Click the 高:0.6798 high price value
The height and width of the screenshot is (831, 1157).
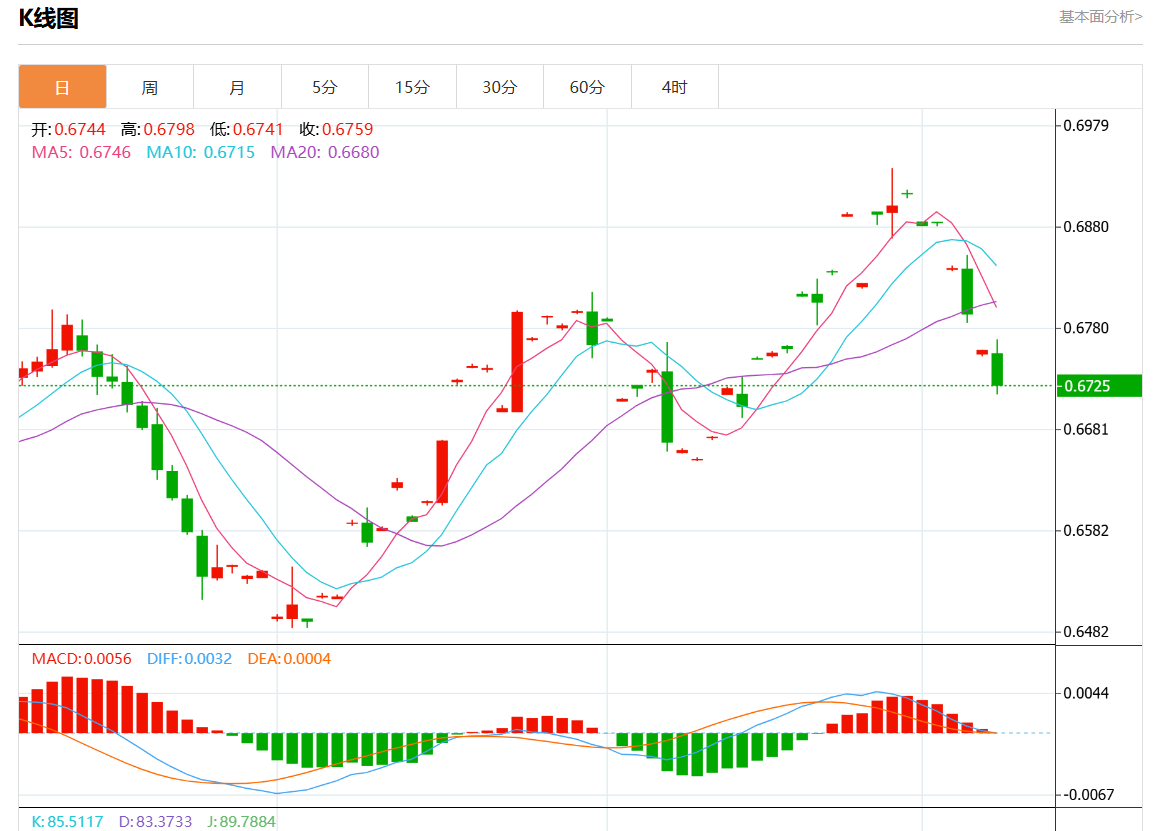(x=158, y=129)
